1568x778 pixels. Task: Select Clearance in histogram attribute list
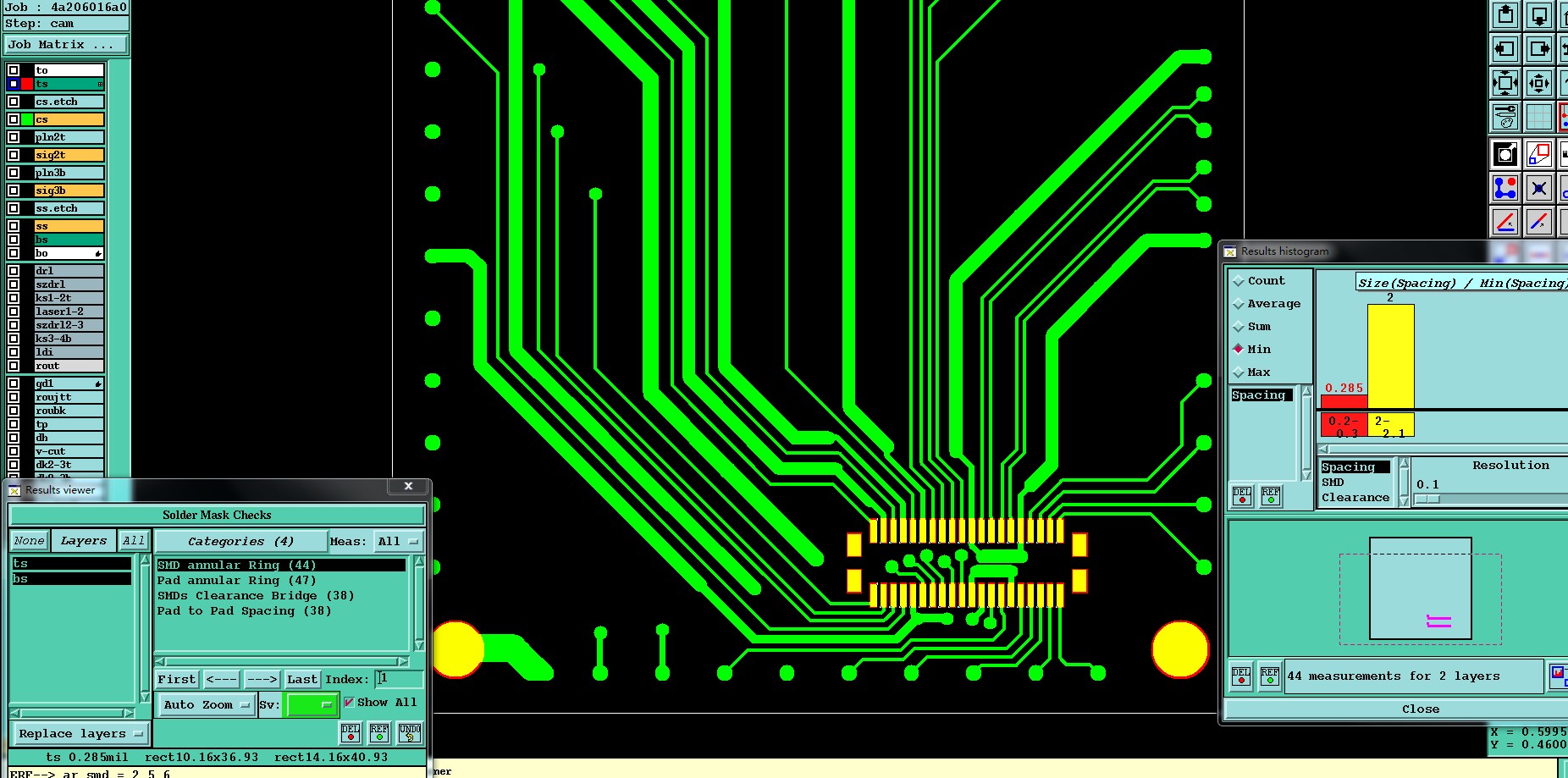[x=1355, y=498]
